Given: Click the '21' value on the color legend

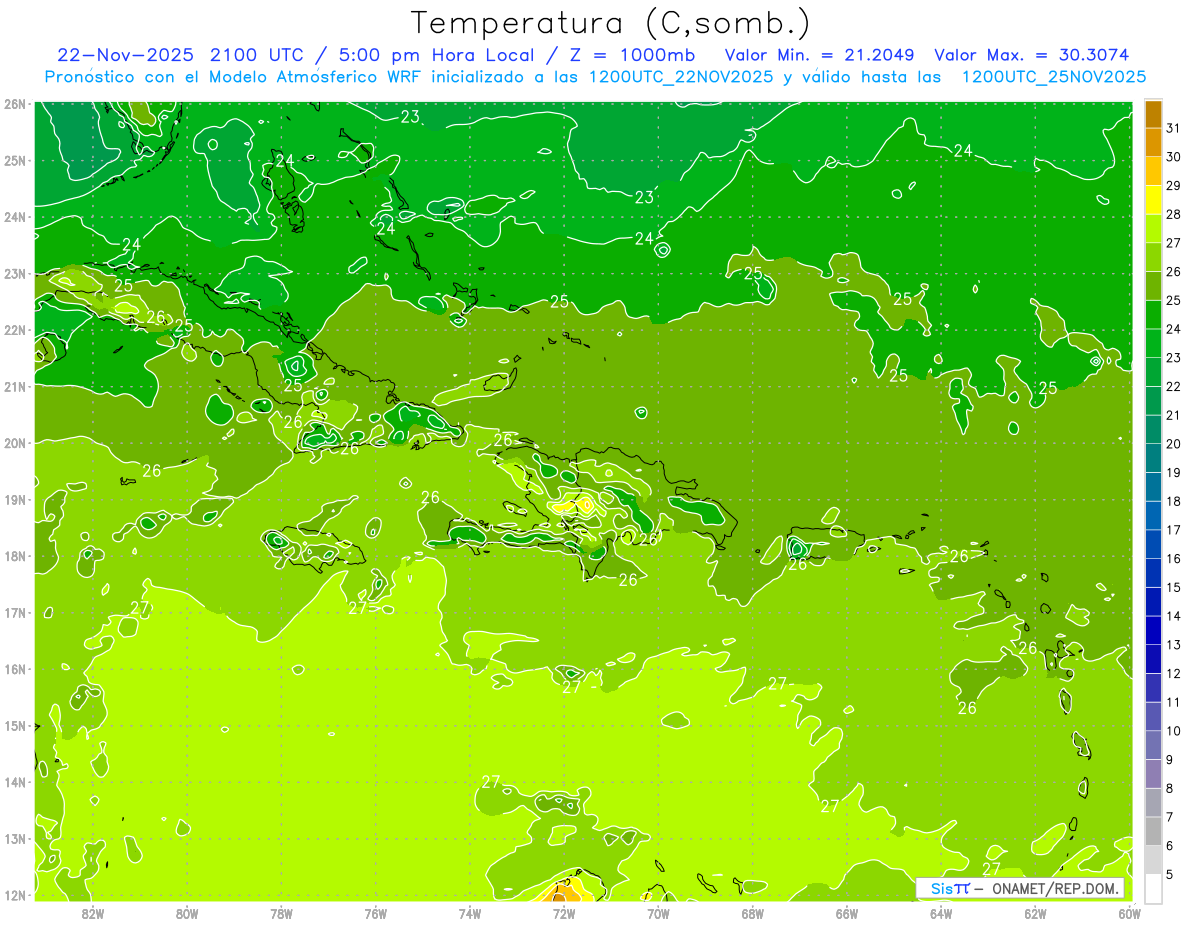Looking at the screenshot, I should coord(1173,415).
